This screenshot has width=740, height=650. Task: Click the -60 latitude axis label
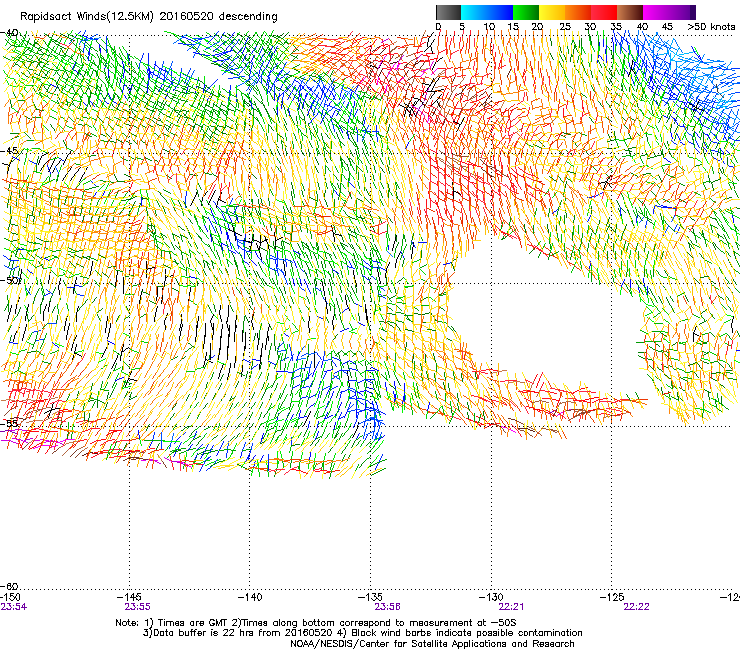click(x=10, y=586)
